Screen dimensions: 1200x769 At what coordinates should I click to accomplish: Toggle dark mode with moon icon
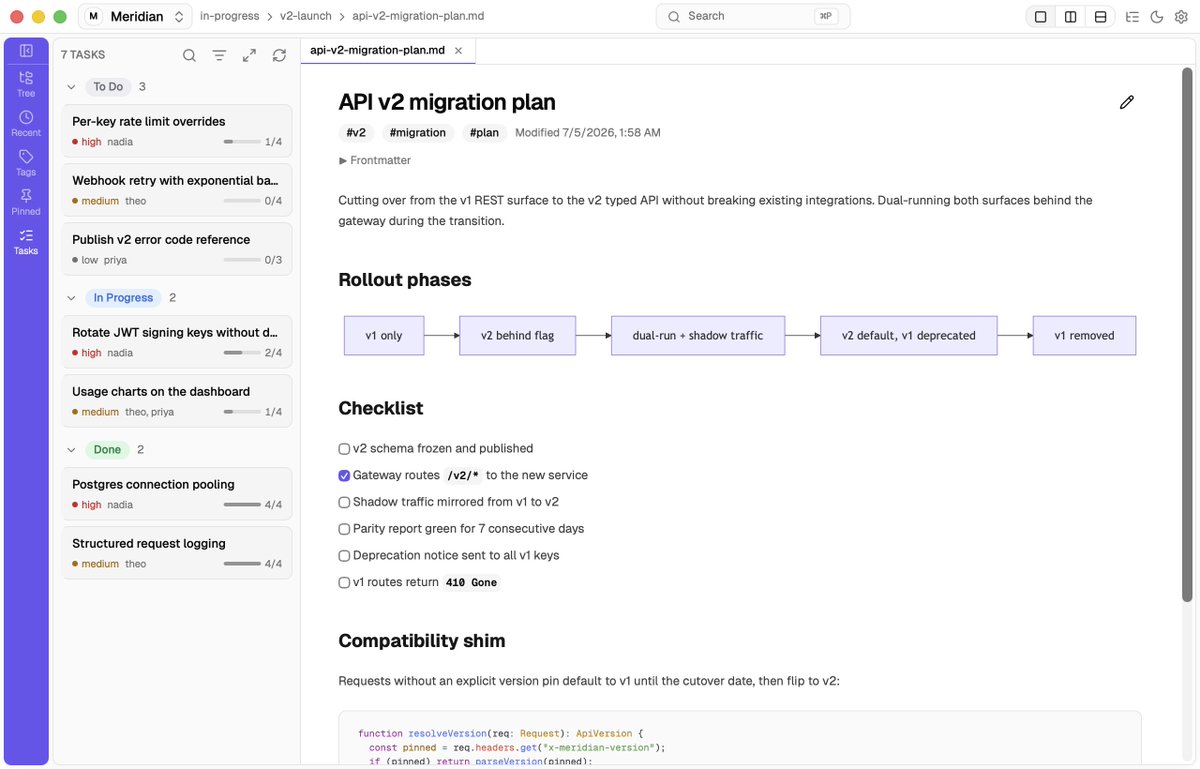click(x=1157, y=17)
